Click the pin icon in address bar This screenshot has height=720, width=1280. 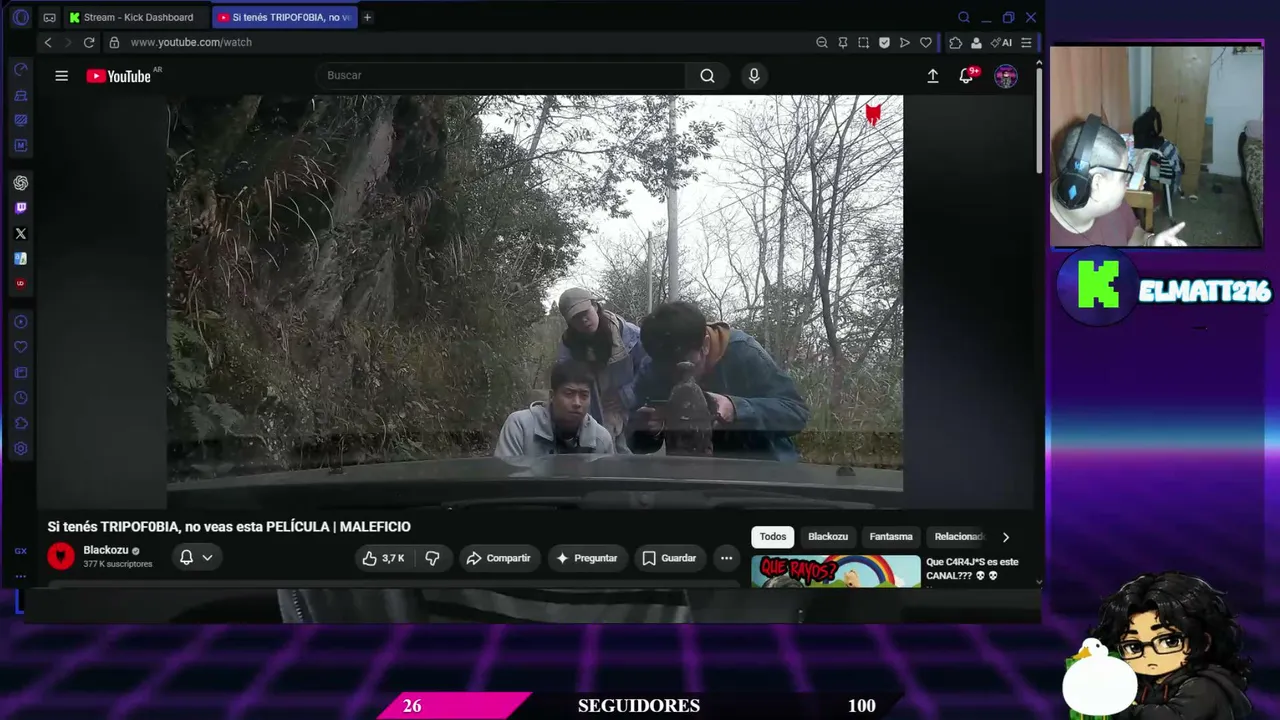pyautogui.click(x=843, y=43)
